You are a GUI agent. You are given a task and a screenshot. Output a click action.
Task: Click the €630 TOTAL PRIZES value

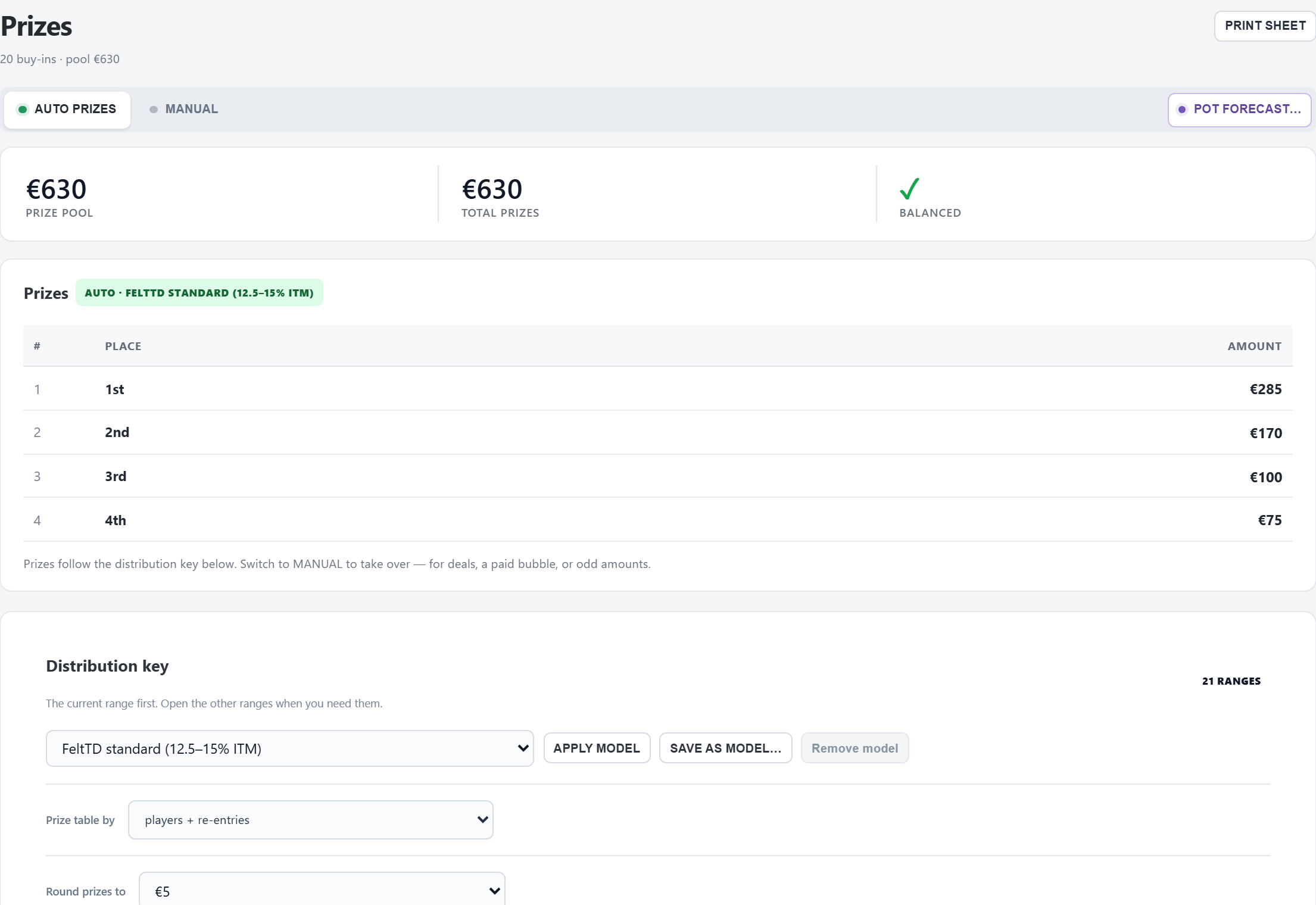point(492,189)
